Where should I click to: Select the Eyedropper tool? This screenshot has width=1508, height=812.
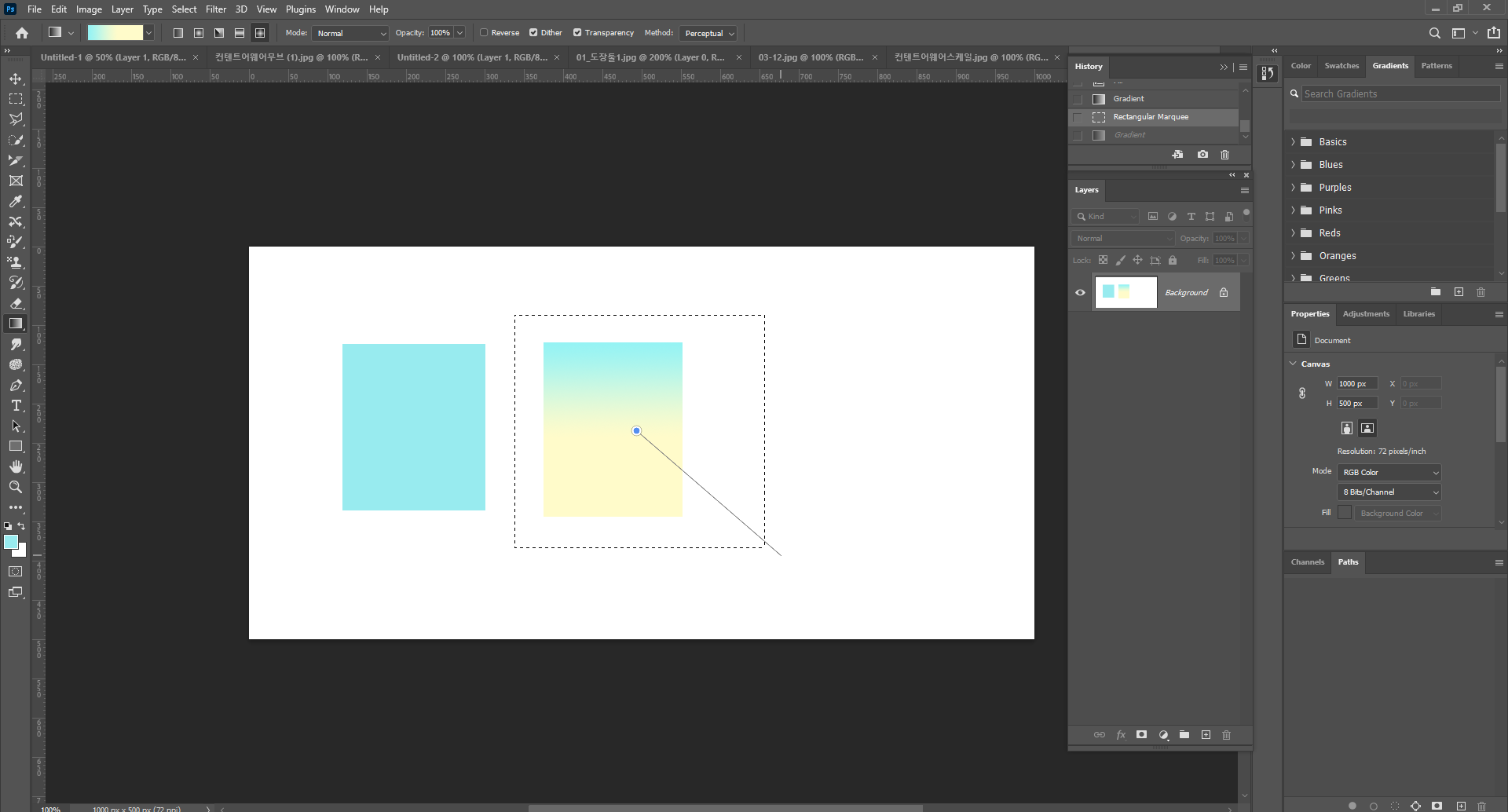16,201
